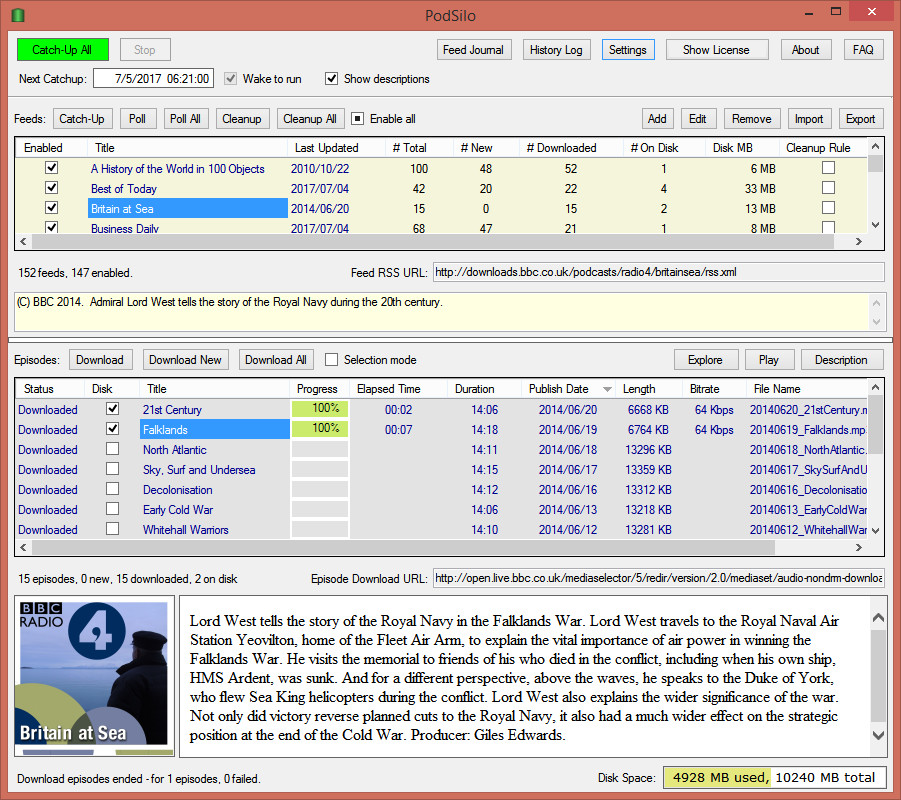Add a new feed

[x=657, y=119]
